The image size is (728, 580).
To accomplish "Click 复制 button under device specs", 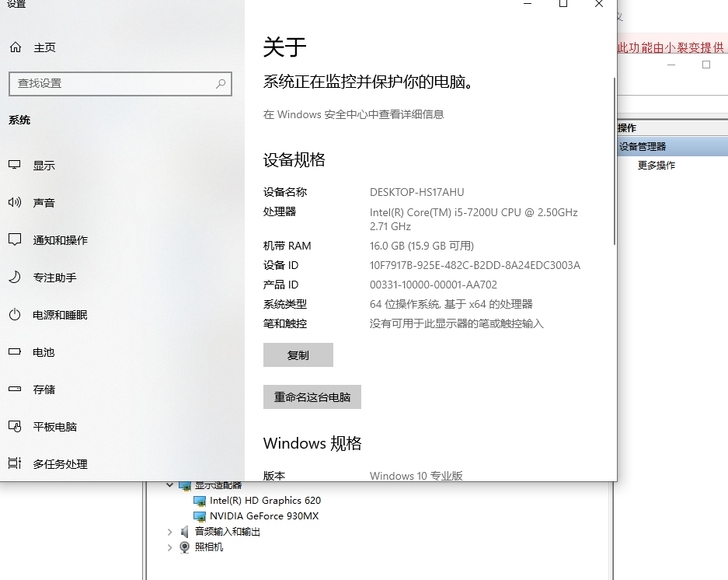I will click(298, 355).
